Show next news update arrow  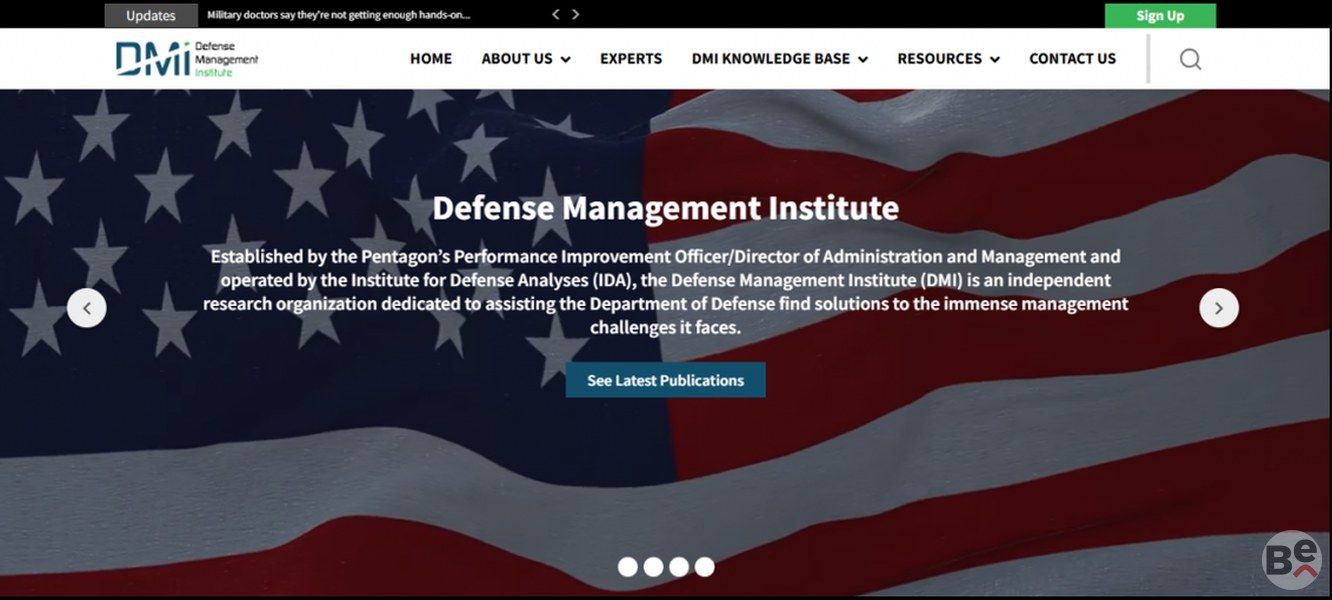click(x=576, y=15)
